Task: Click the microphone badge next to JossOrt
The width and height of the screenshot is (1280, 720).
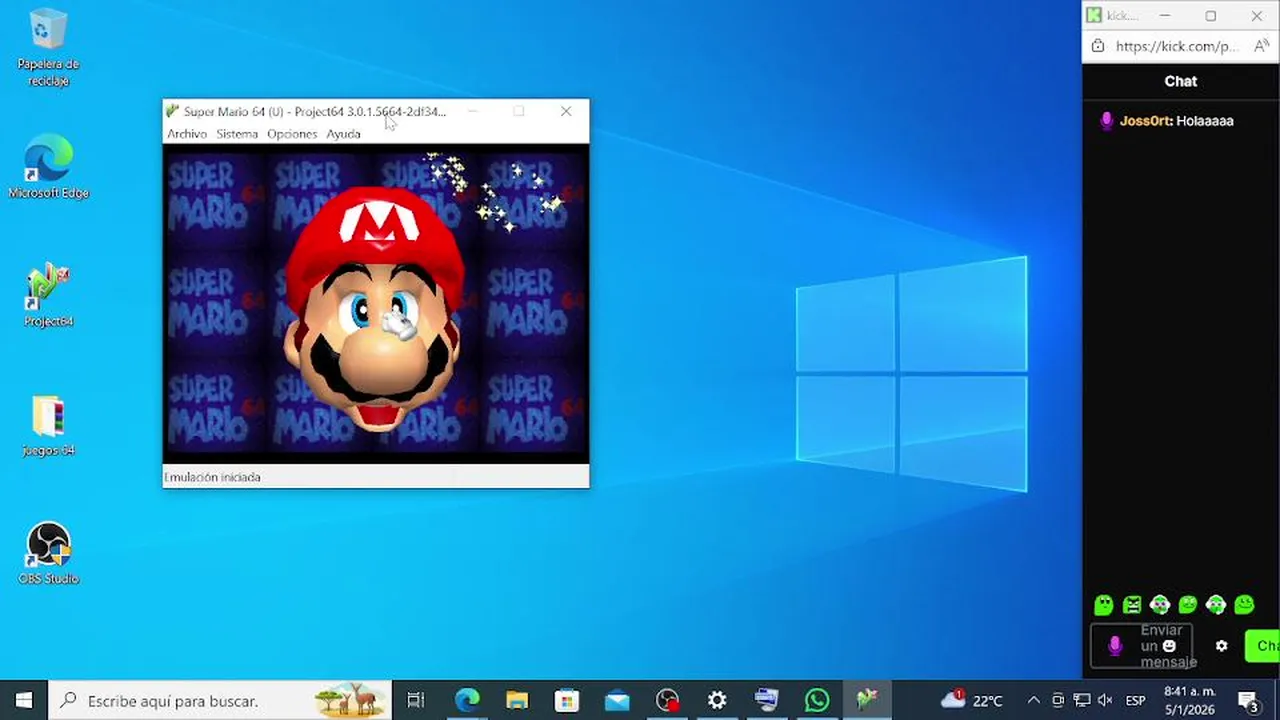Action: pyautogui.click(x=1106, y=121)
